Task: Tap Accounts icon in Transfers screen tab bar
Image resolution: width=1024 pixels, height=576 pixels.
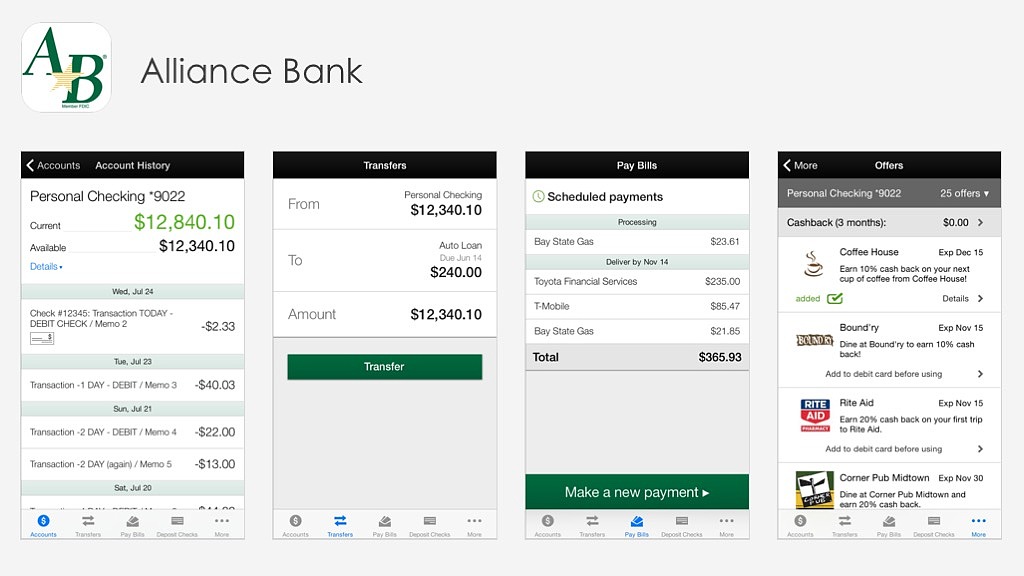Action: (x=295, y=520)
